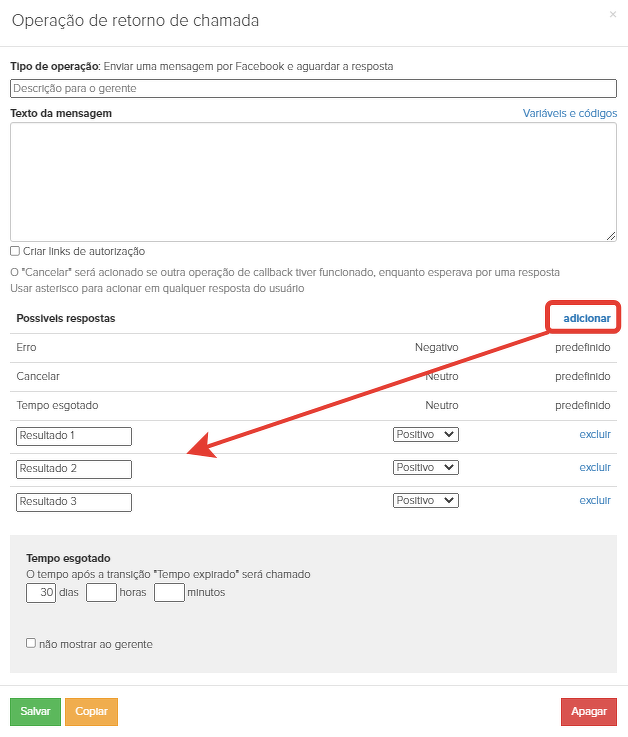Click inside the message text area

point(313,182)
